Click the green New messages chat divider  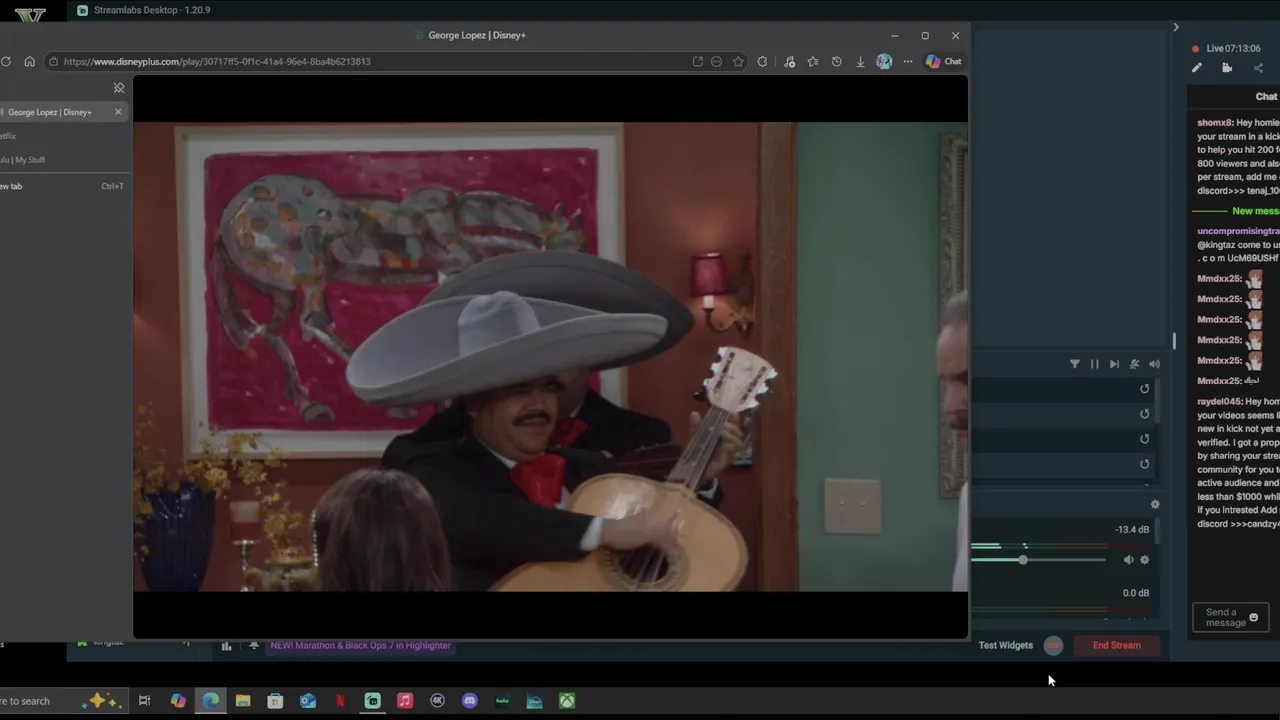click(x=1236, y=211)
